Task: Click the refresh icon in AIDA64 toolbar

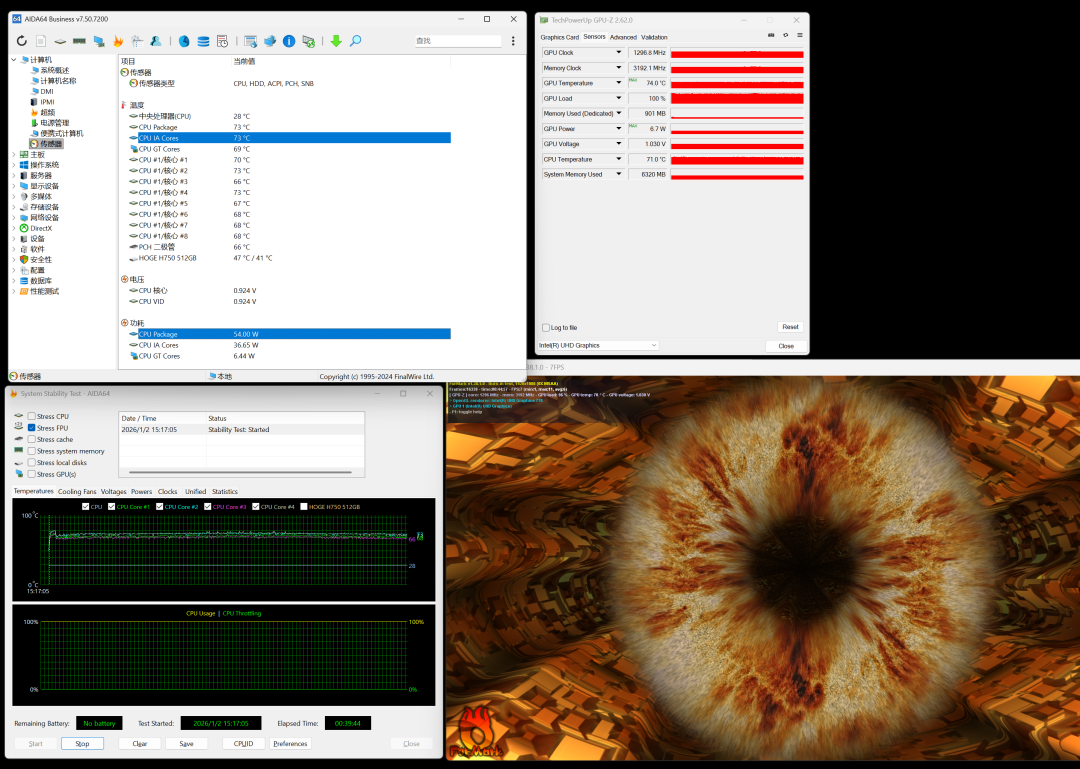Action: coord(22,41)
